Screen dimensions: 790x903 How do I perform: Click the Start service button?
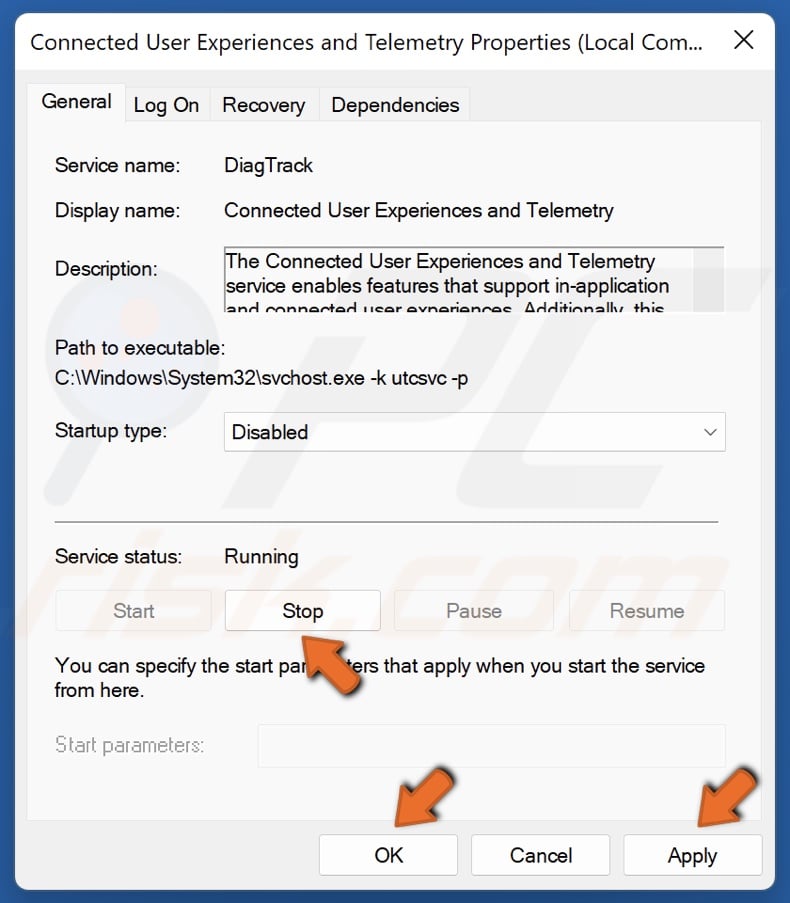point(133,611)
